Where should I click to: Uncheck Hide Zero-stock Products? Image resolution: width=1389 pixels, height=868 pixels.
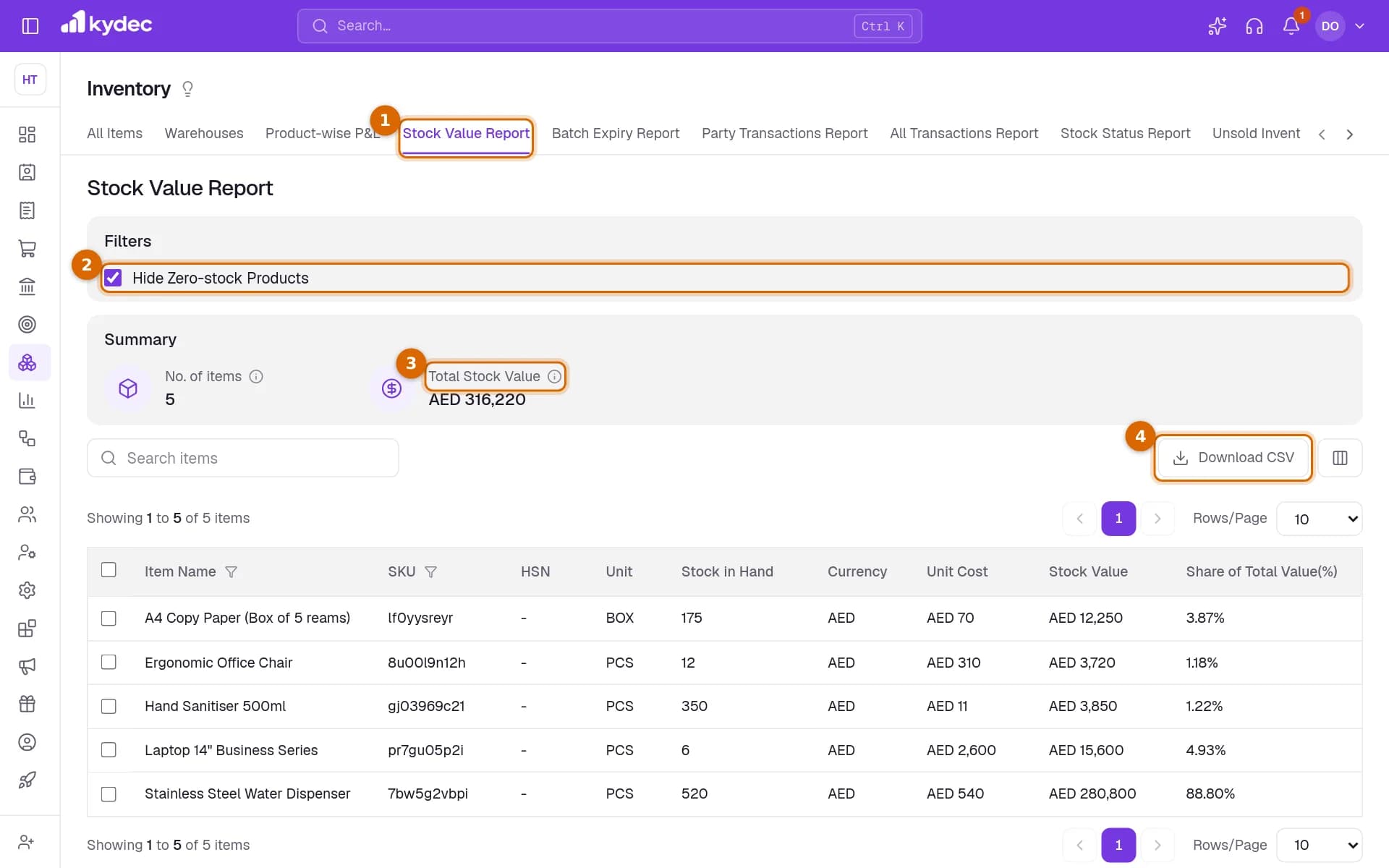(114, 278)
